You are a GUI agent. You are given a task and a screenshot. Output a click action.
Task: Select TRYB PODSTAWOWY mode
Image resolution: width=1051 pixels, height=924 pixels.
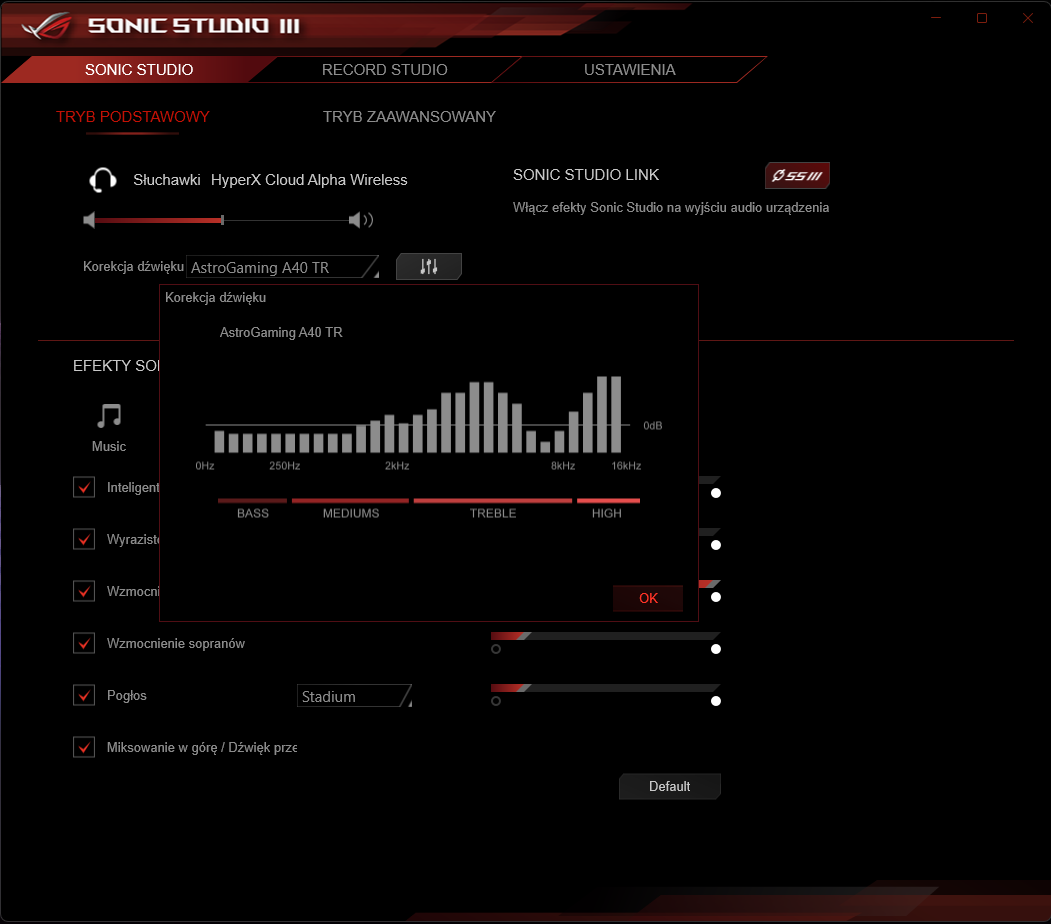pos(133,117)
